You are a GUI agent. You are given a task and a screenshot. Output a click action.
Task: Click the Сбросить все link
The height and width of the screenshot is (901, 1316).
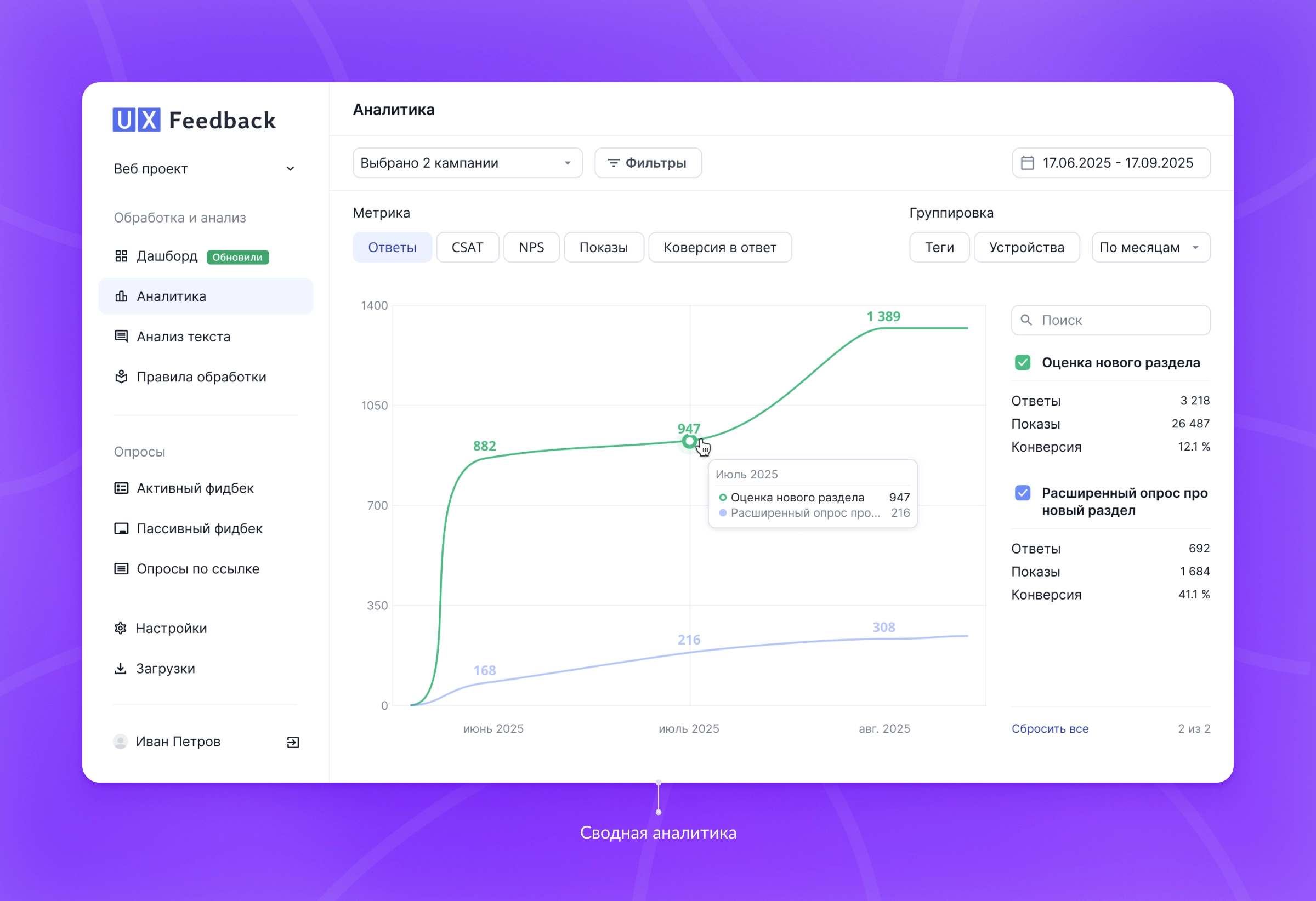(x=1050, y=728)
